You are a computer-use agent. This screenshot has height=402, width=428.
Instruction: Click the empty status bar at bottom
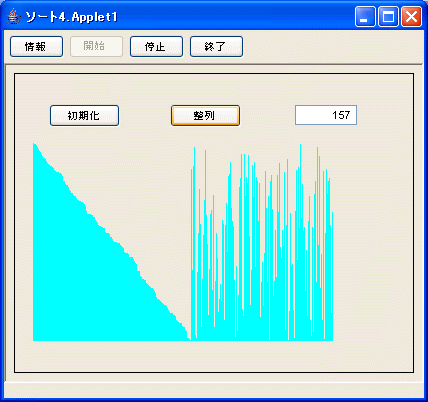point(213,390)
